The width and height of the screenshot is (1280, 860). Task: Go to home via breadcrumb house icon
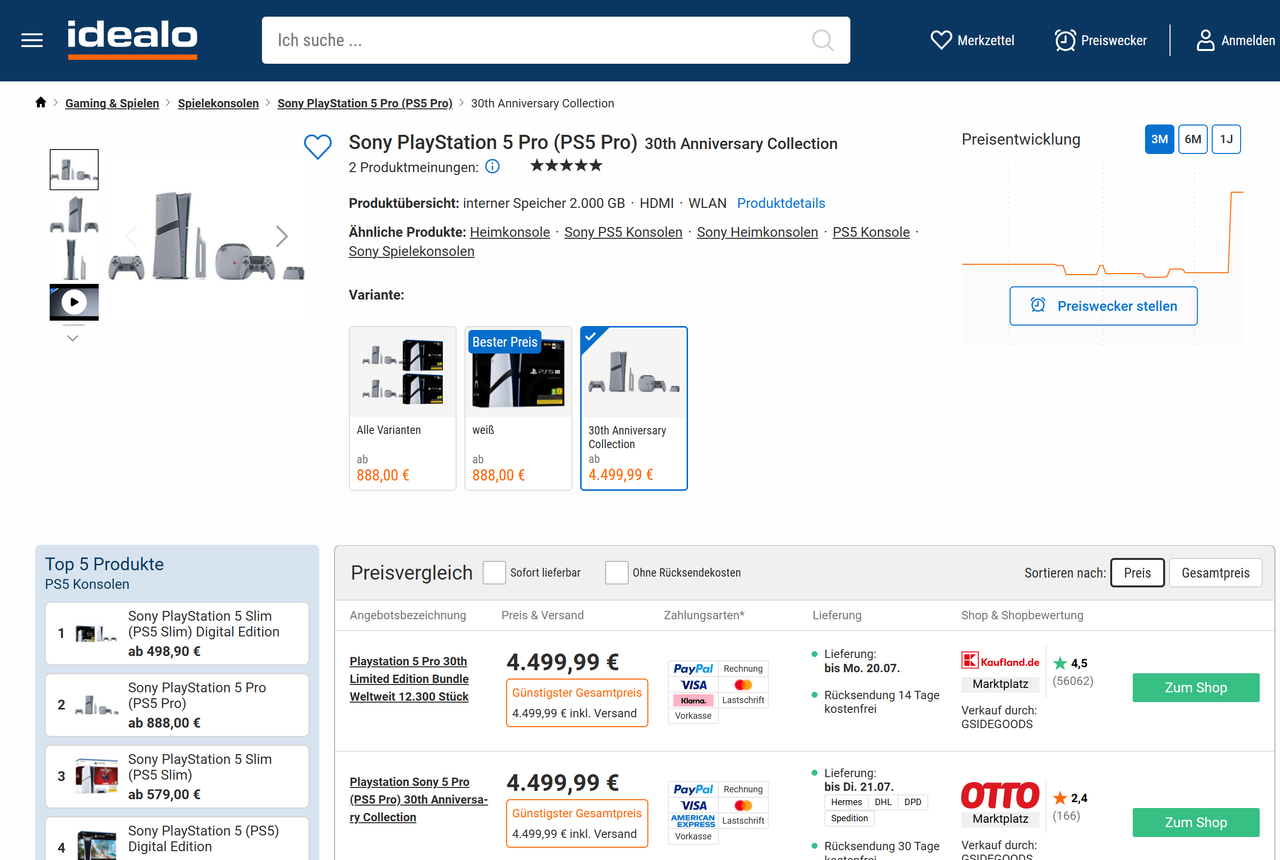[x=41, y=102]
